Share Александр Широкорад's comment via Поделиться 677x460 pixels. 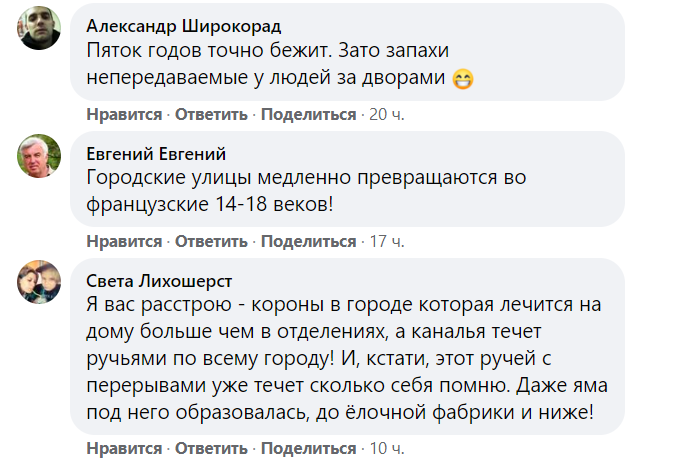309,114
